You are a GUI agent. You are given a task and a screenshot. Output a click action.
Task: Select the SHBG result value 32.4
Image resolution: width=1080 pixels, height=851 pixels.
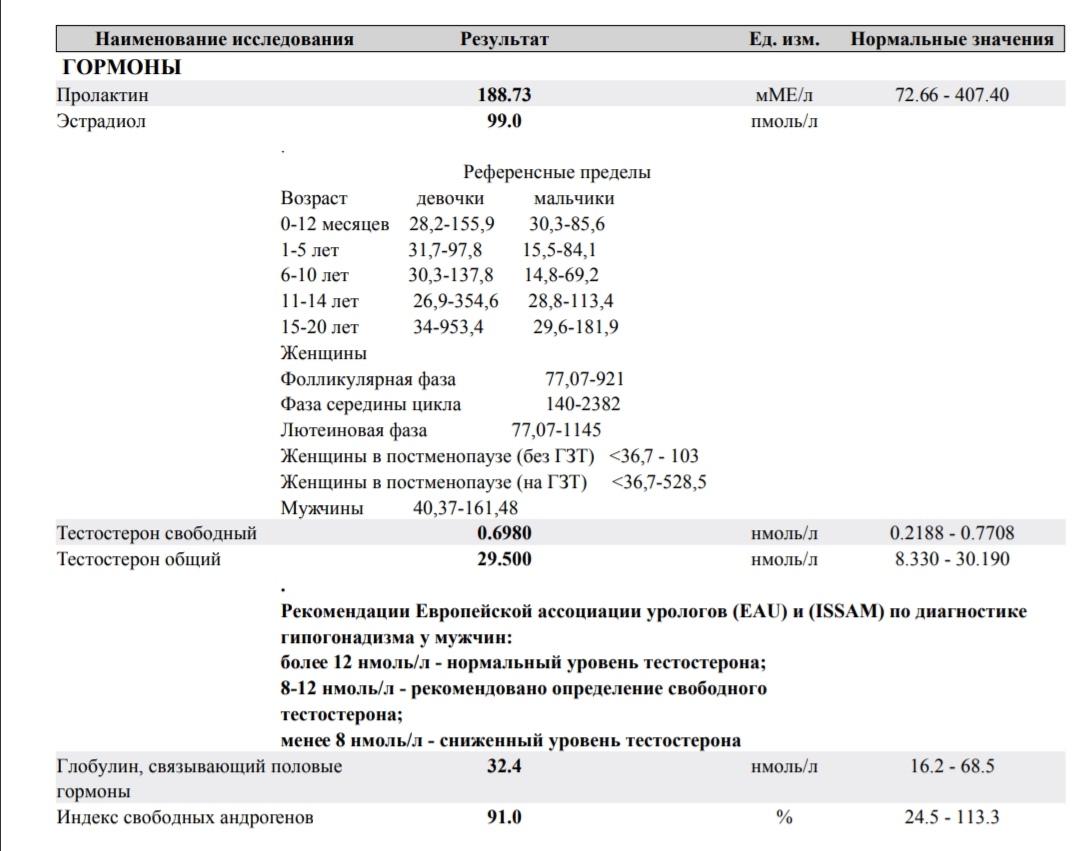[504, 767]
